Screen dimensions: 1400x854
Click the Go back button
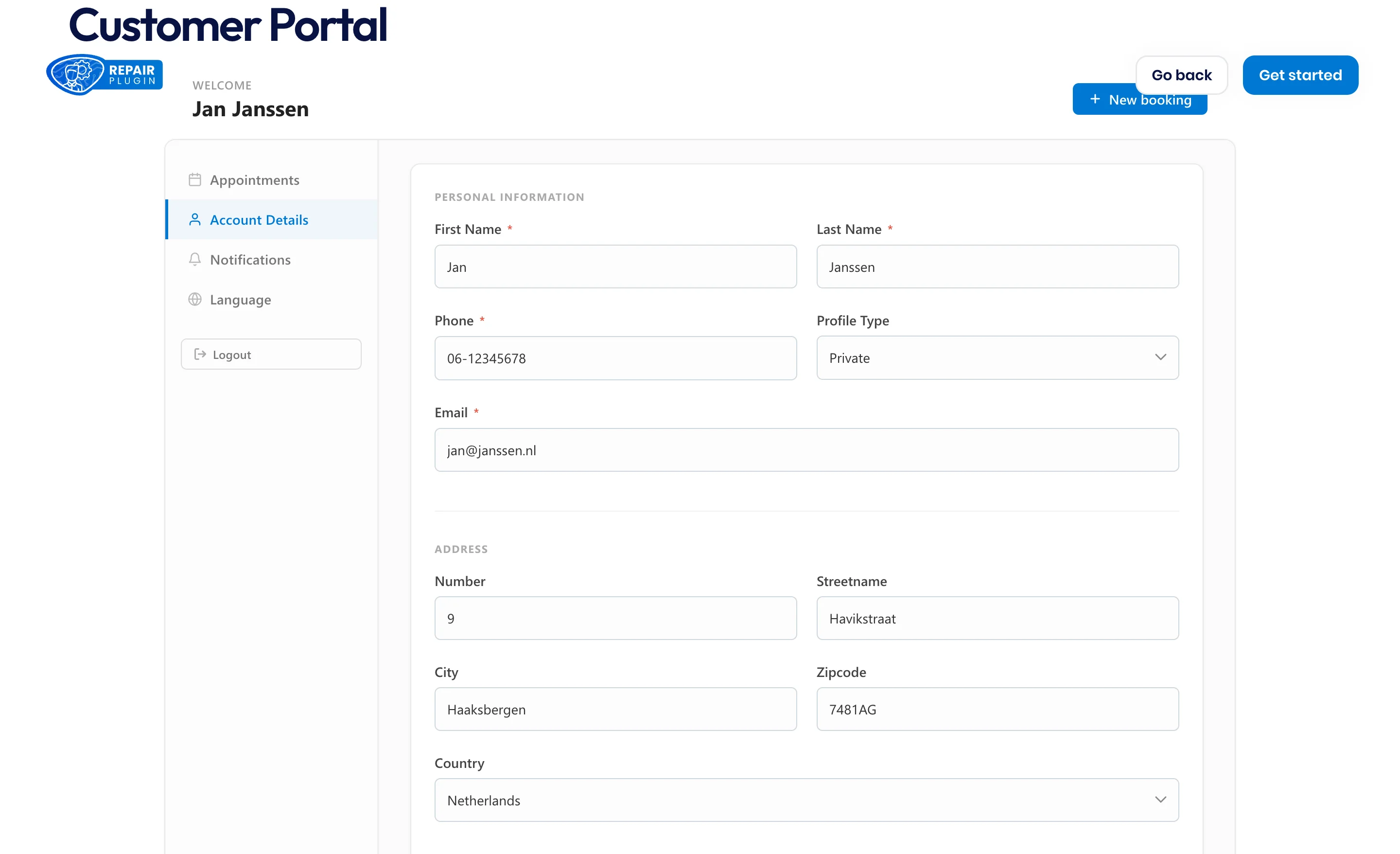coord(1182,75)
